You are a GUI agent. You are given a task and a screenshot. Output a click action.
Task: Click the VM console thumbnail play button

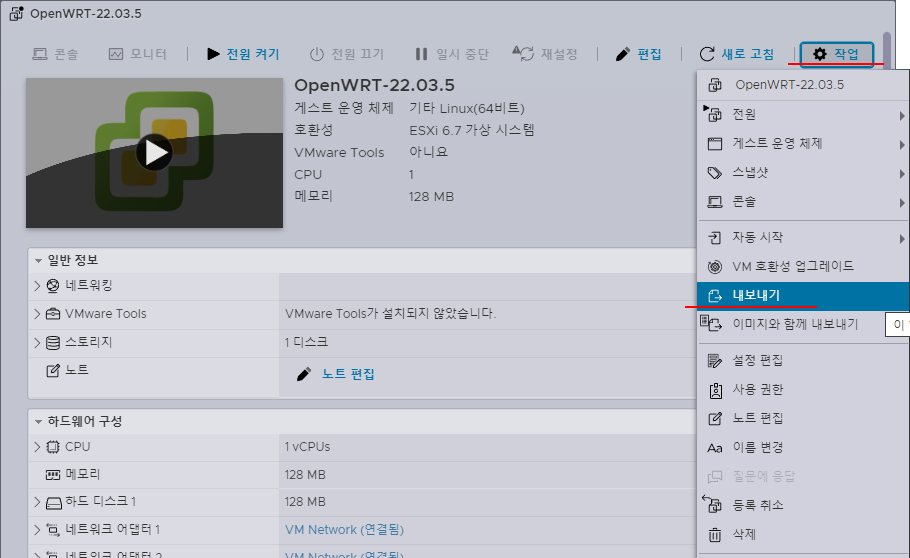click(154, 153)
